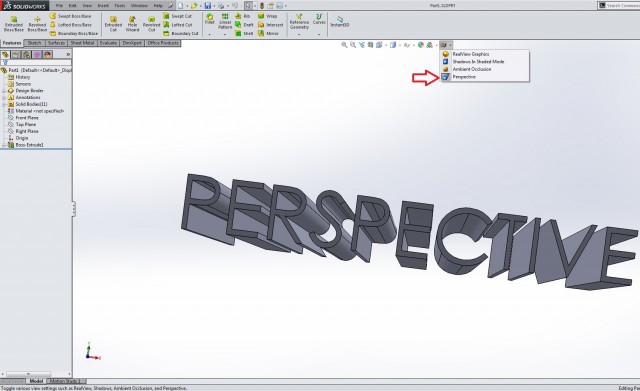Image resolution: width=640 pixels, height=391 pixels.
Task: Open the dropdown arrow under Curves
Action: pyautogui.click(x=319, y=35)
